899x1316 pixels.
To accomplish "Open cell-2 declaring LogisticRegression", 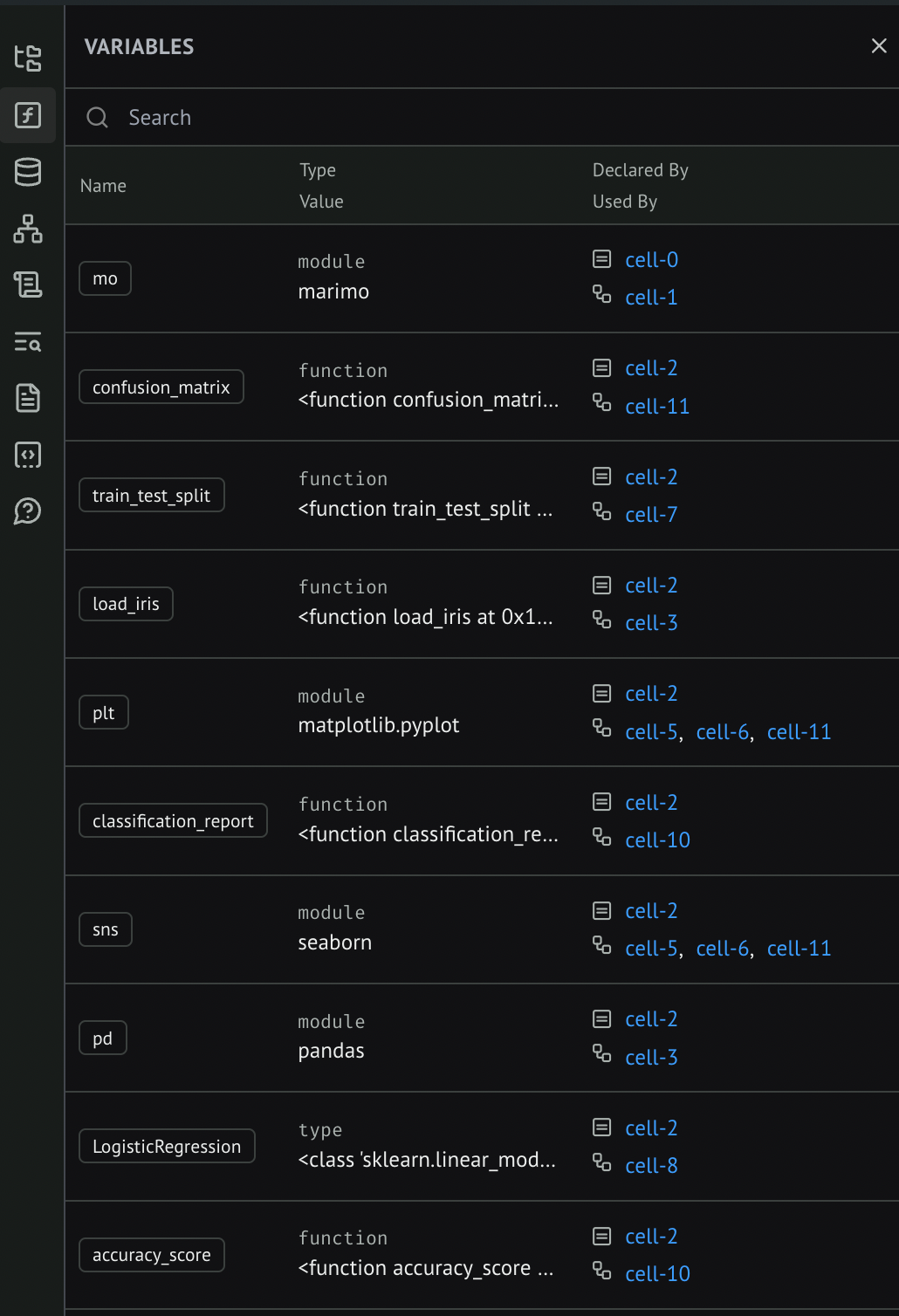I will (x=652, y=1128).
